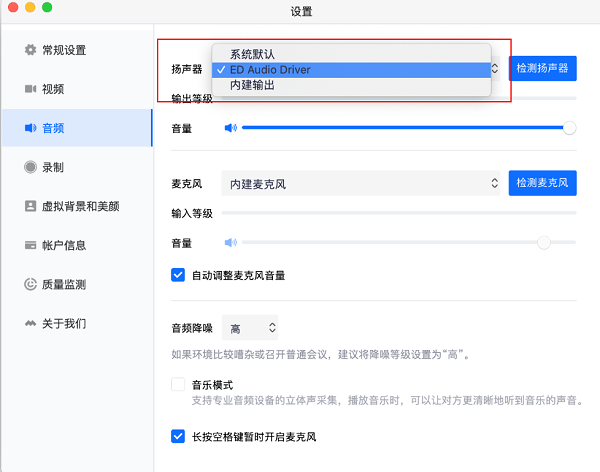Click the speaker icon beside 音频 in sidebar

click(30, 128)
